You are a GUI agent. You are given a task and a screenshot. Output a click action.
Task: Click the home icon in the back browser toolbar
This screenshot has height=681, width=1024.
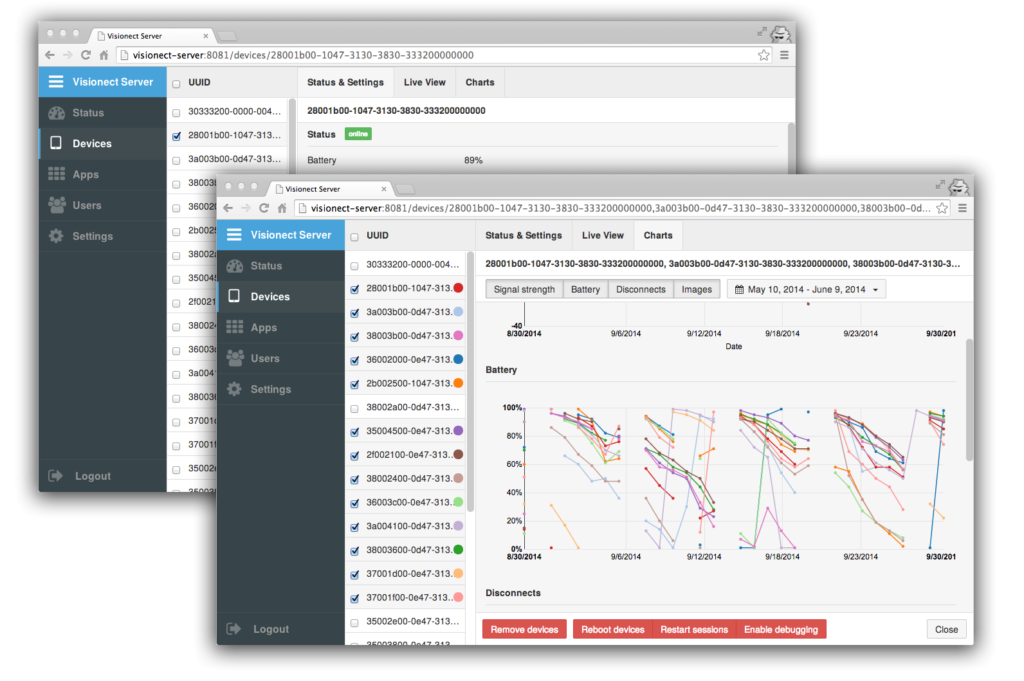(104, 55)
